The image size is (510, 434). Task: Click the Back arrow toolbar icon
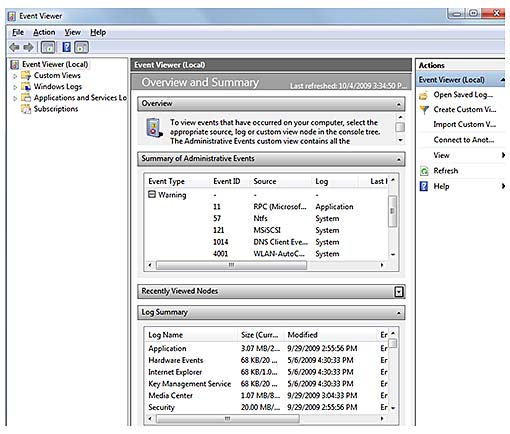tap(14, 47)
